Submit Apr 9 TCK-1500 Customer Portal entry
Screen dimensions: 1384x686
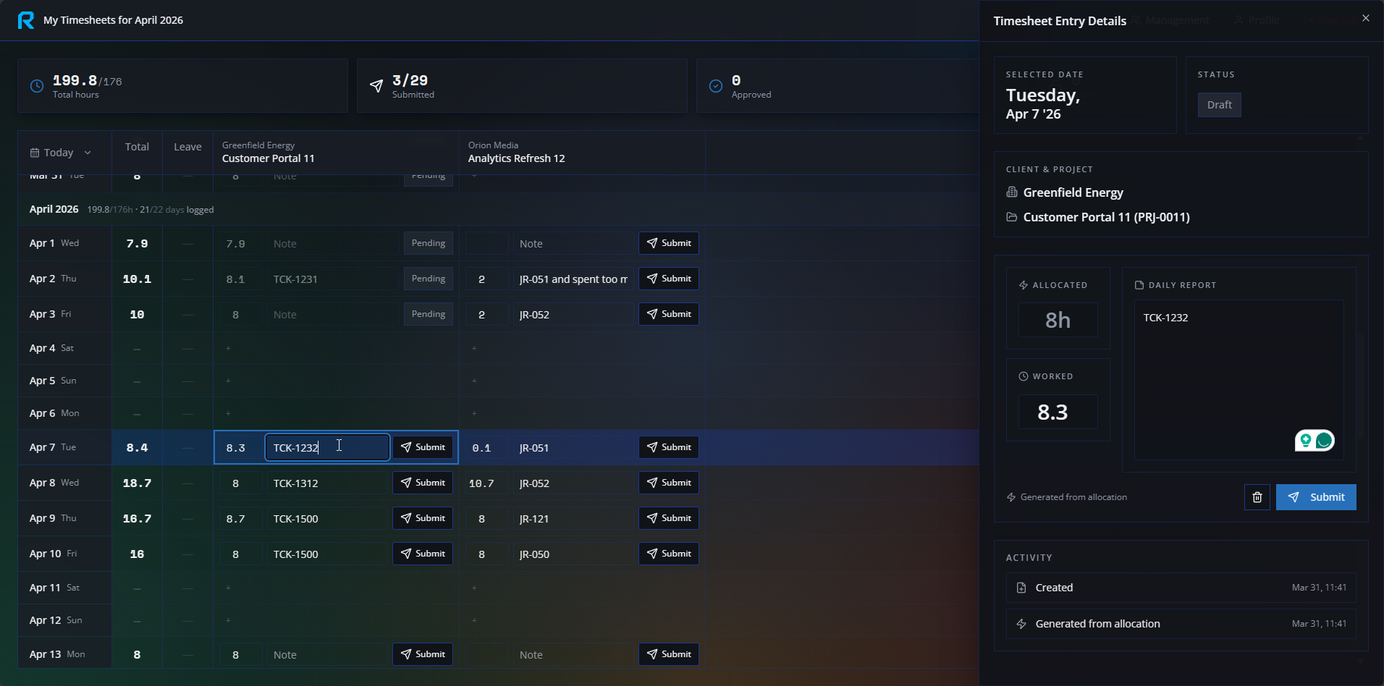click(422, 518)
